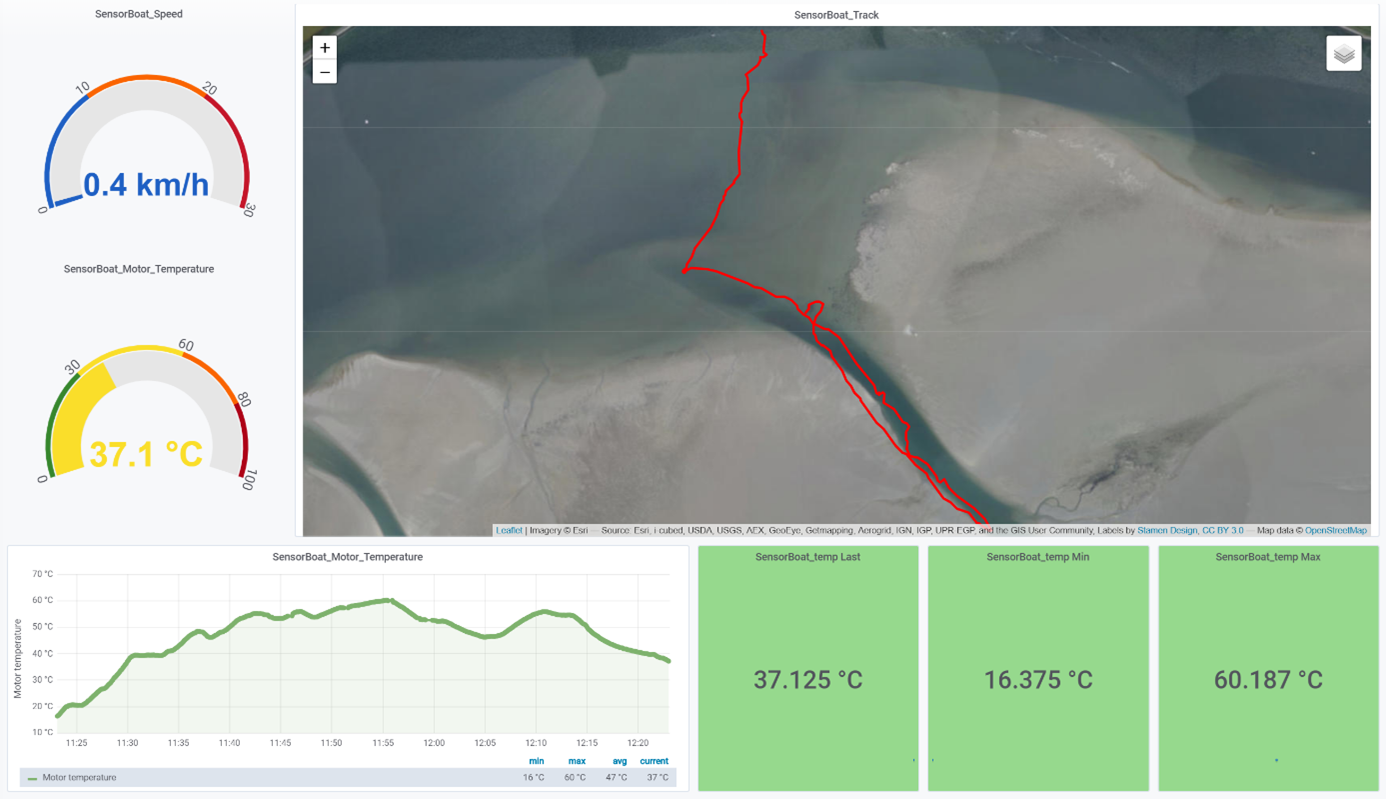Open SensorBoat_temp Min panel title menu

1037,557
